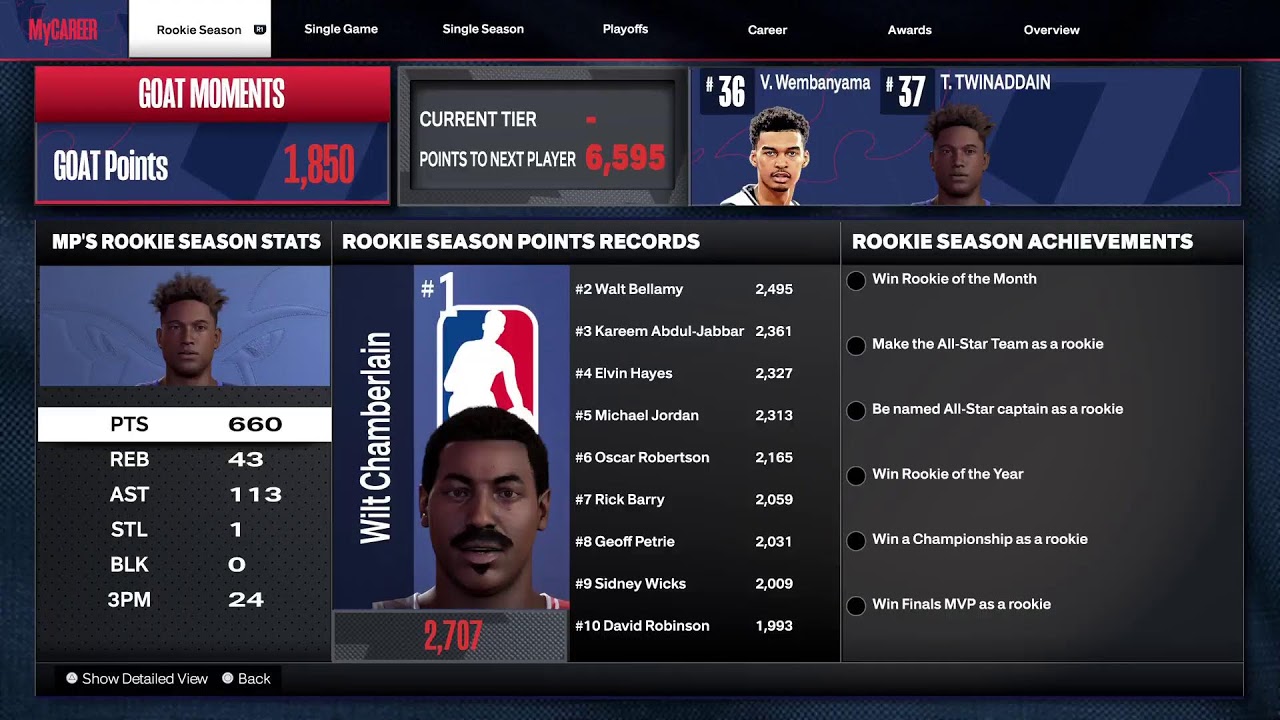The image size is (1280, 720).
Task: Click the MP's Rookie Season Stats heading
Action: [x=186, y=241]
